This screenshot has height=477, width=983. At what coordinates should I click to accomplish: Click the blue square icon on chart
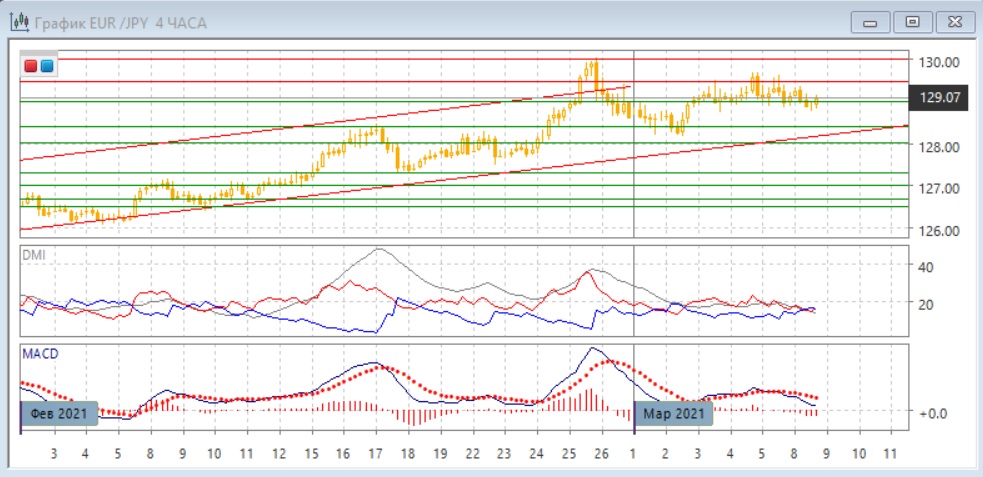(47, 67)
